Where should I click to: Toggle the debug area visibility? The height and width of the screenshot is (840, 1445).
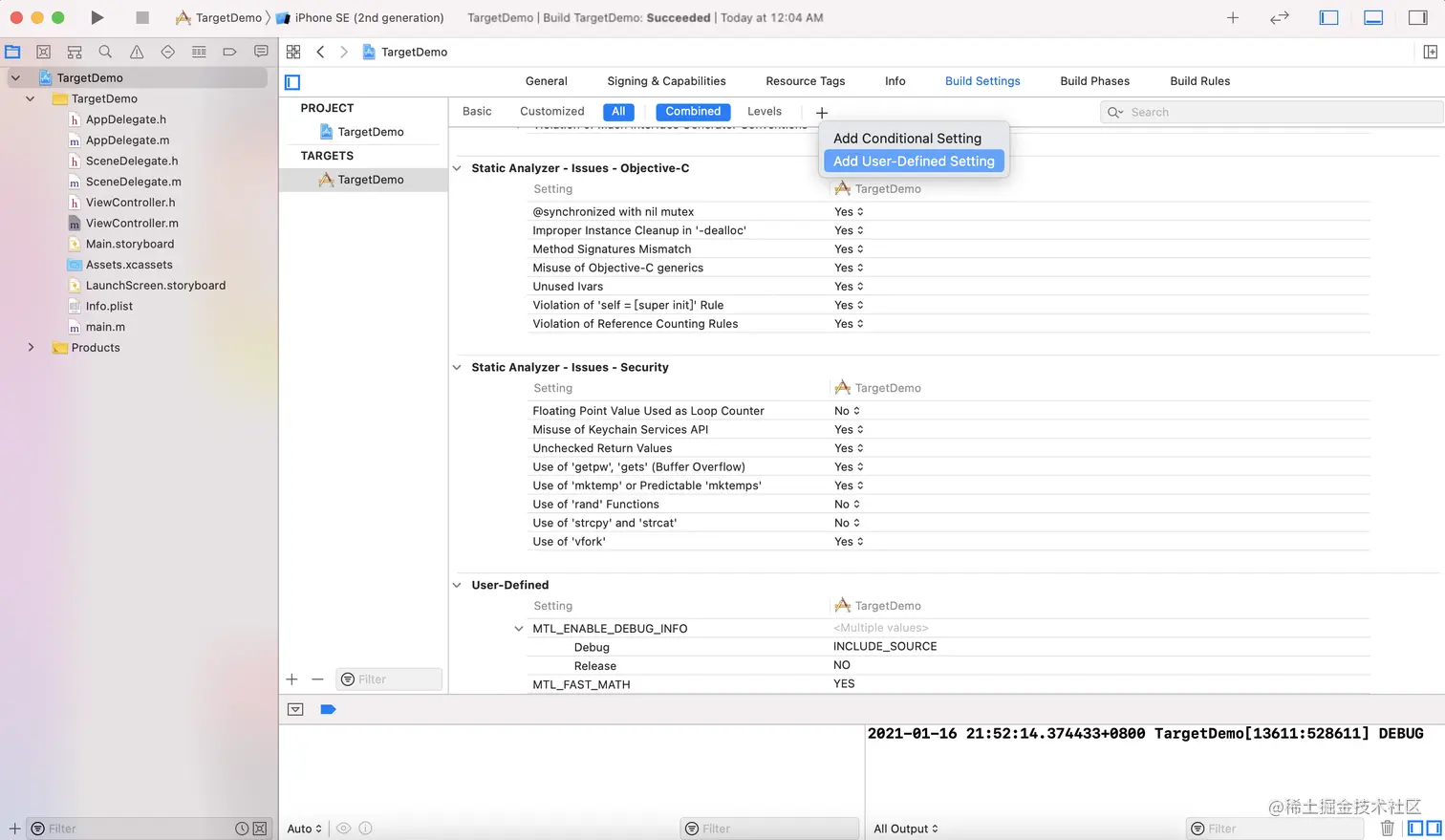1373,17
